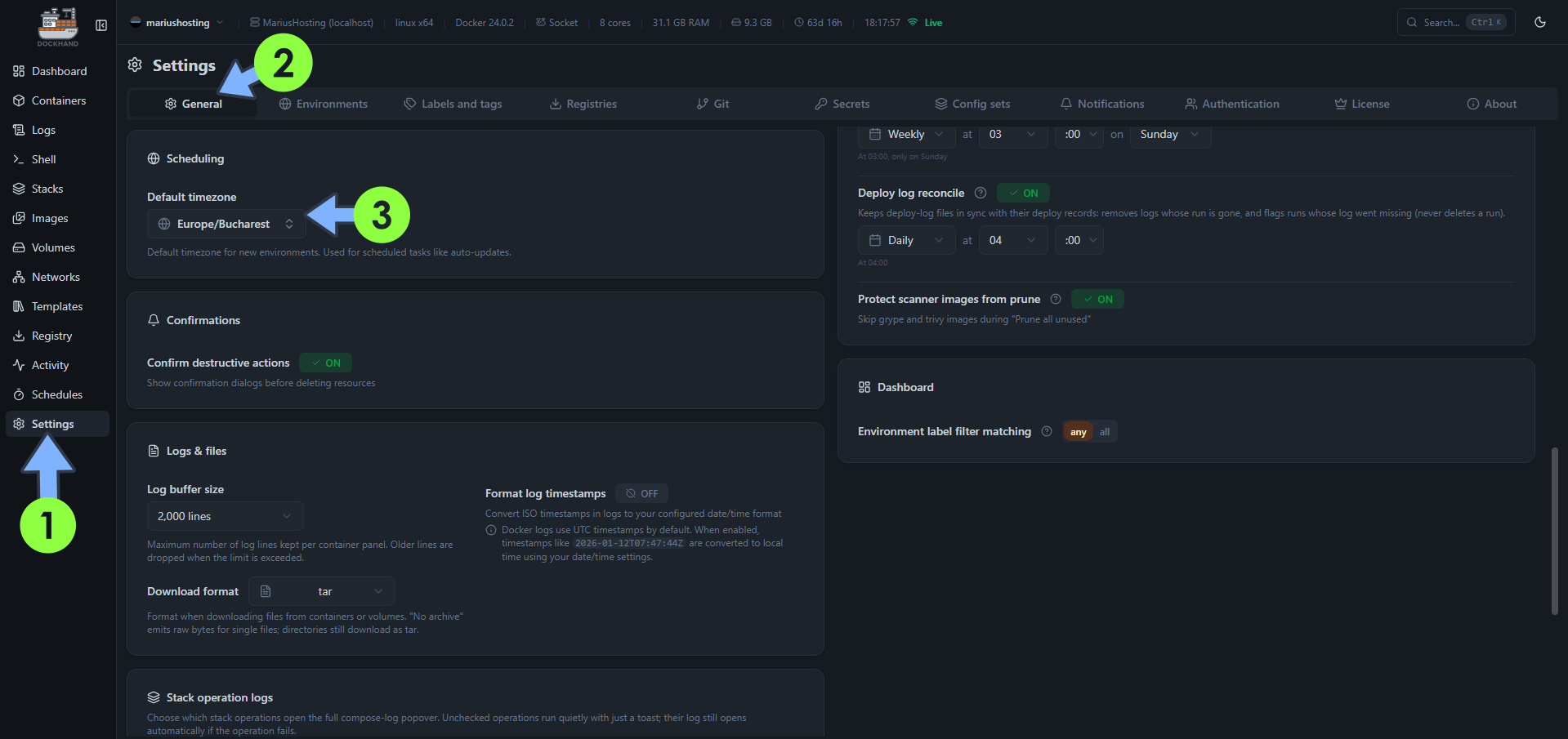This screenshot has width=1568, height=739.
Task: Open Shell page
Action: pos(57,159)
